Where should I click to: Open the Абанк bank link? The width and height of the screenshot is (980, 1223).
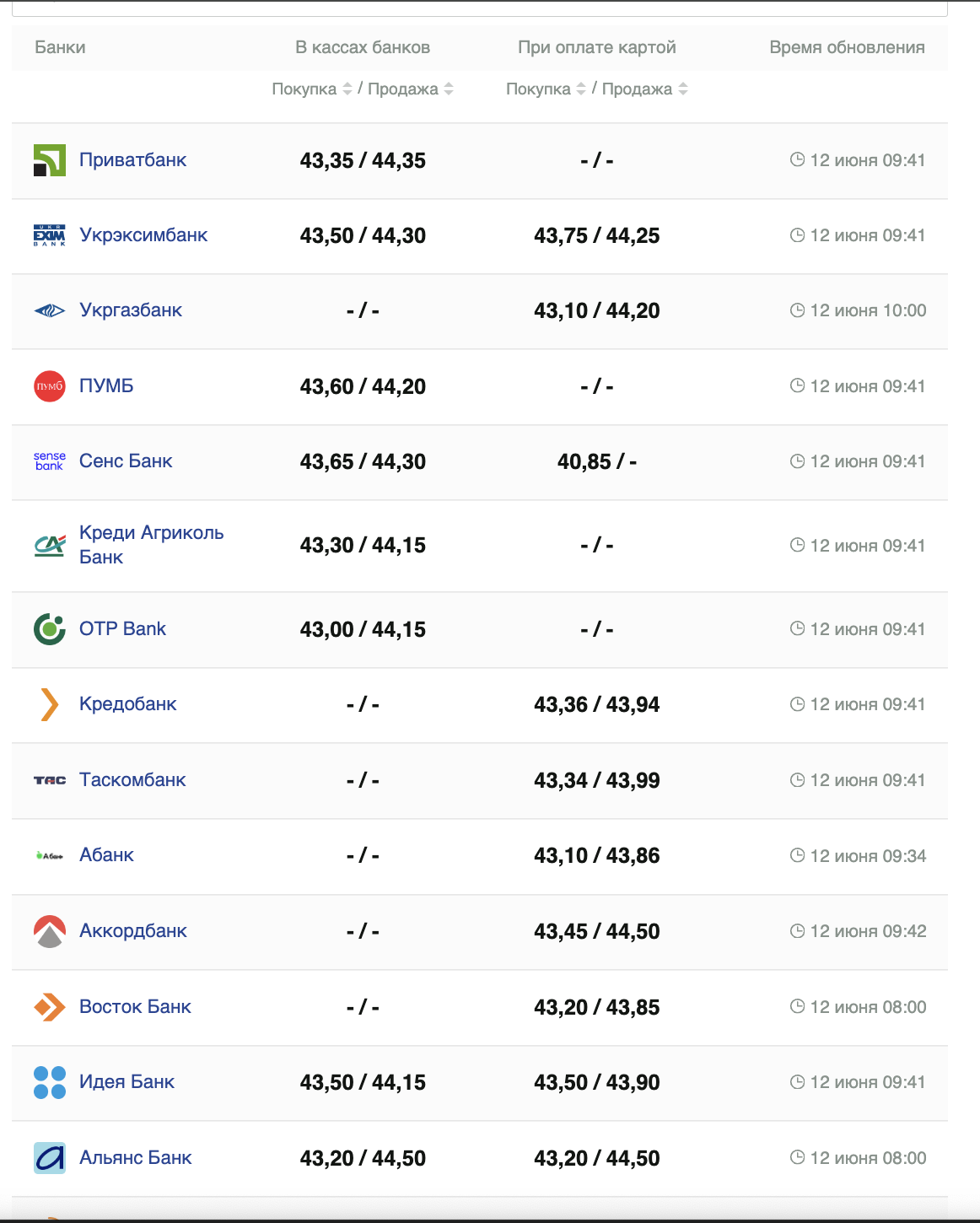coord(106,855)
